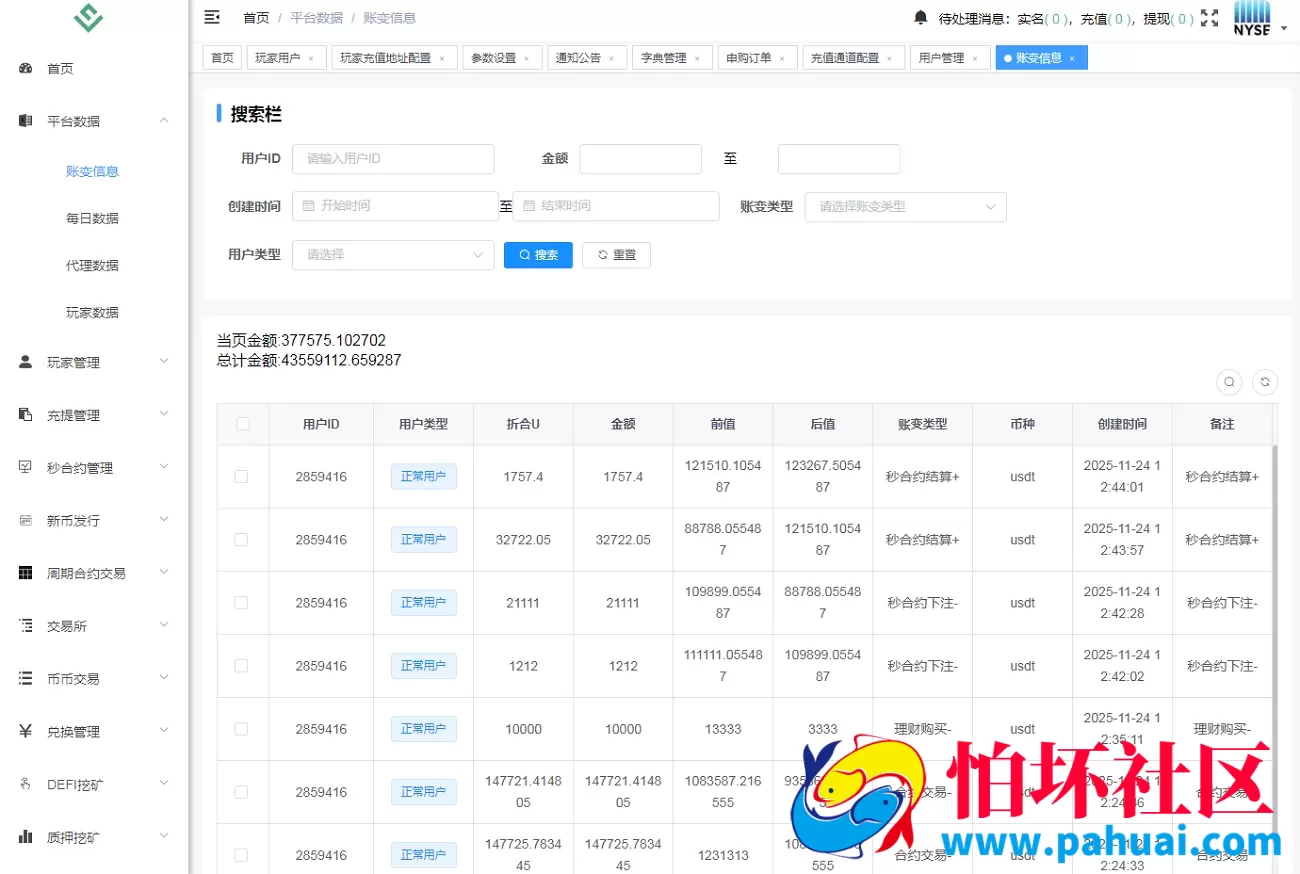Click the DEFI挖矿 icon
This screenshot has width=1300, height=874.
[x=26, y=784]
